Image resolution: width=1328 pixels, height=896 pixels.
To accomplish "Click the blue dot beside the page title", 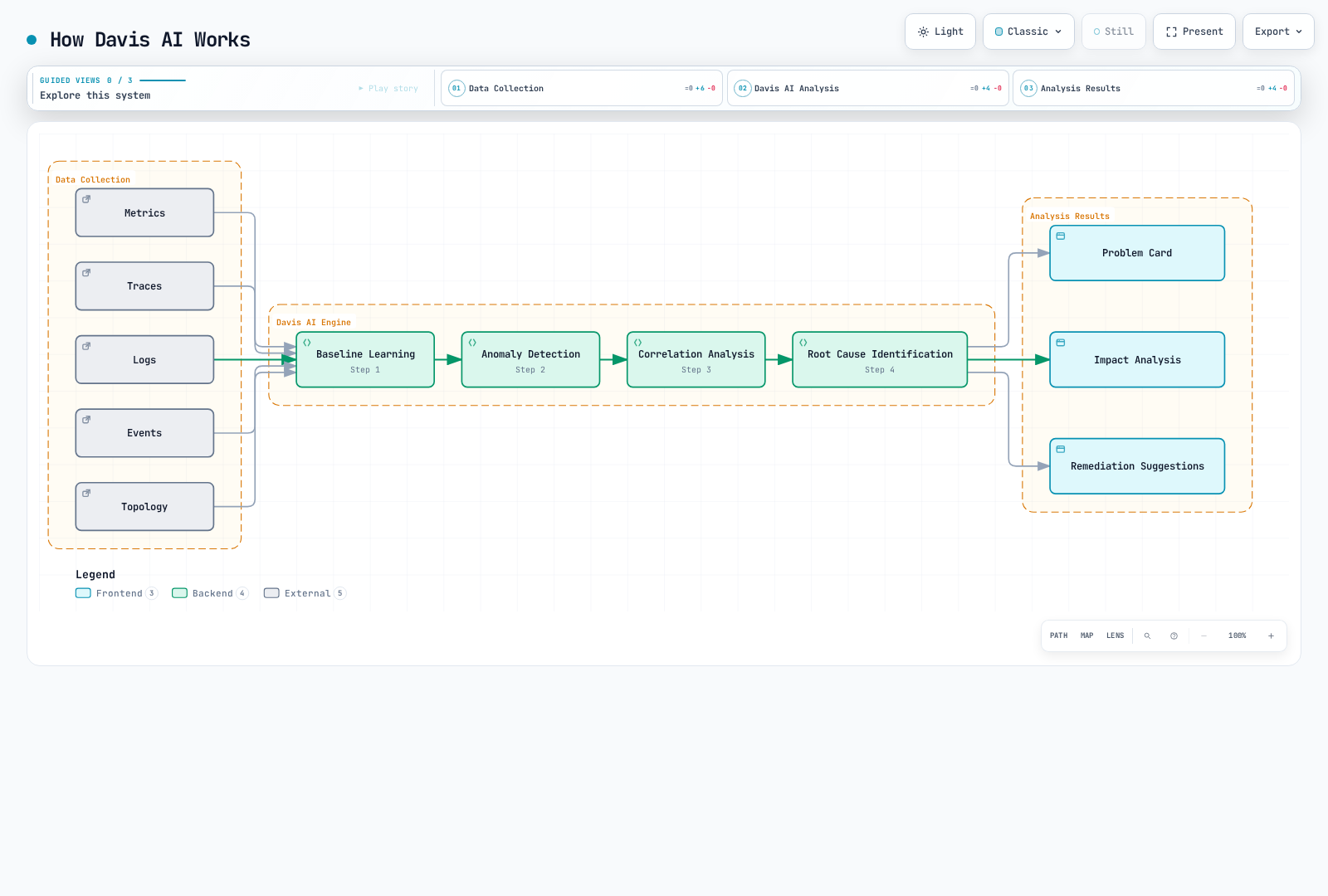I will [32, 40].
